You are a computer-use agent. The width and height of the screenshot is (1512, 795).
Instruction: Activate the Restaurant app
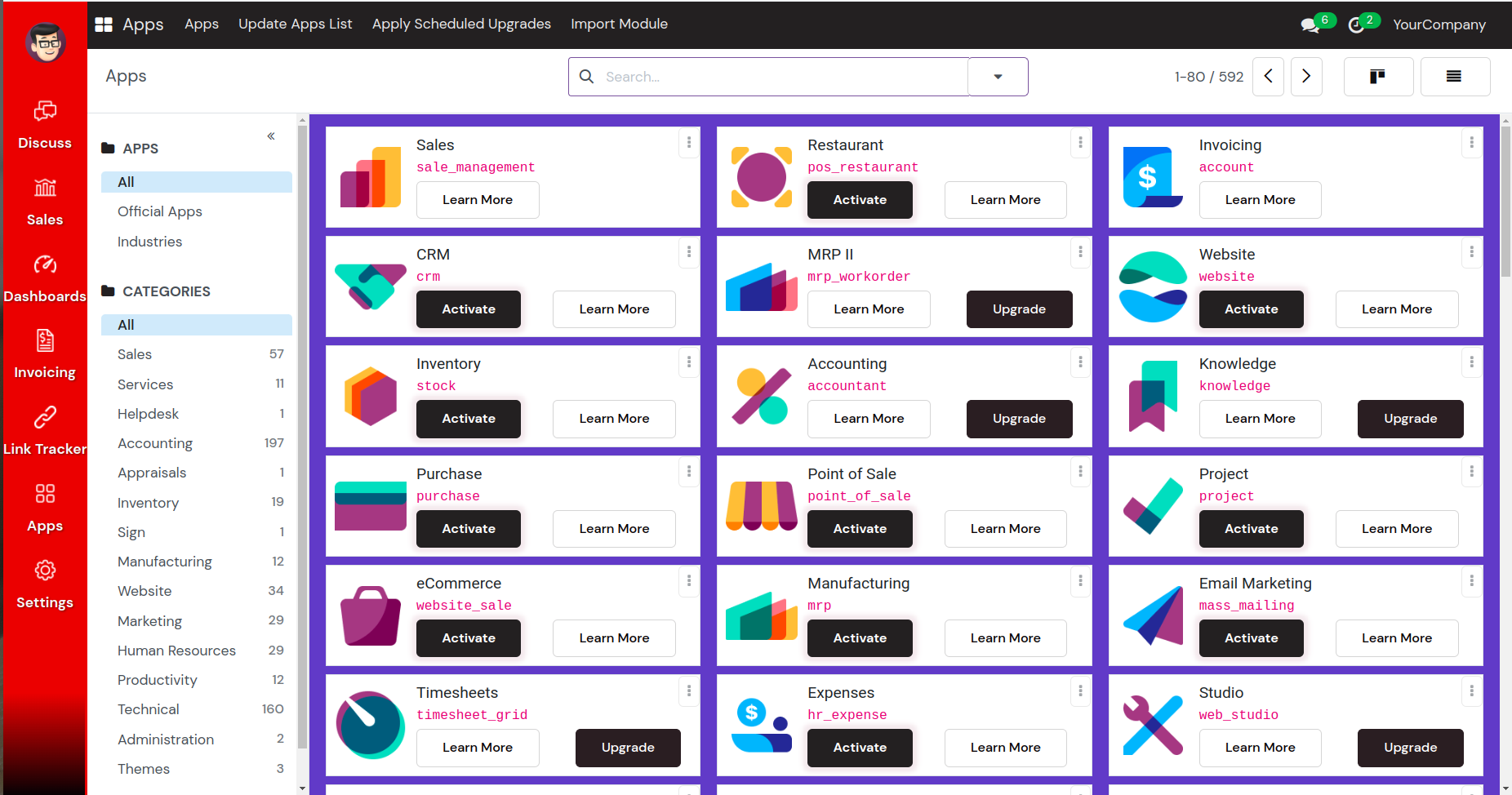[x=860, y=200]
